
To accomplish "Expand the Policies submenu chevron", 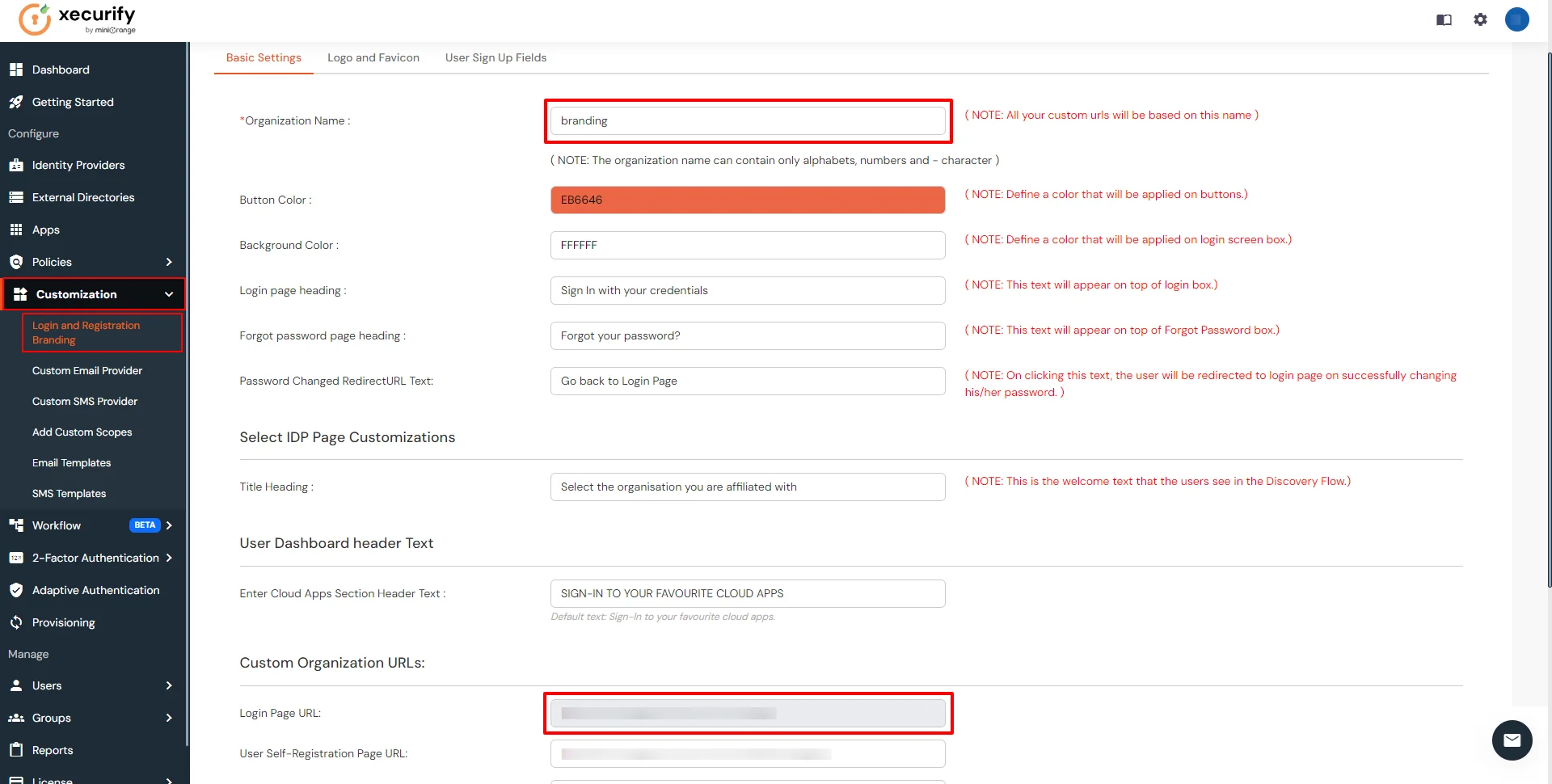I will coord(169,262).
